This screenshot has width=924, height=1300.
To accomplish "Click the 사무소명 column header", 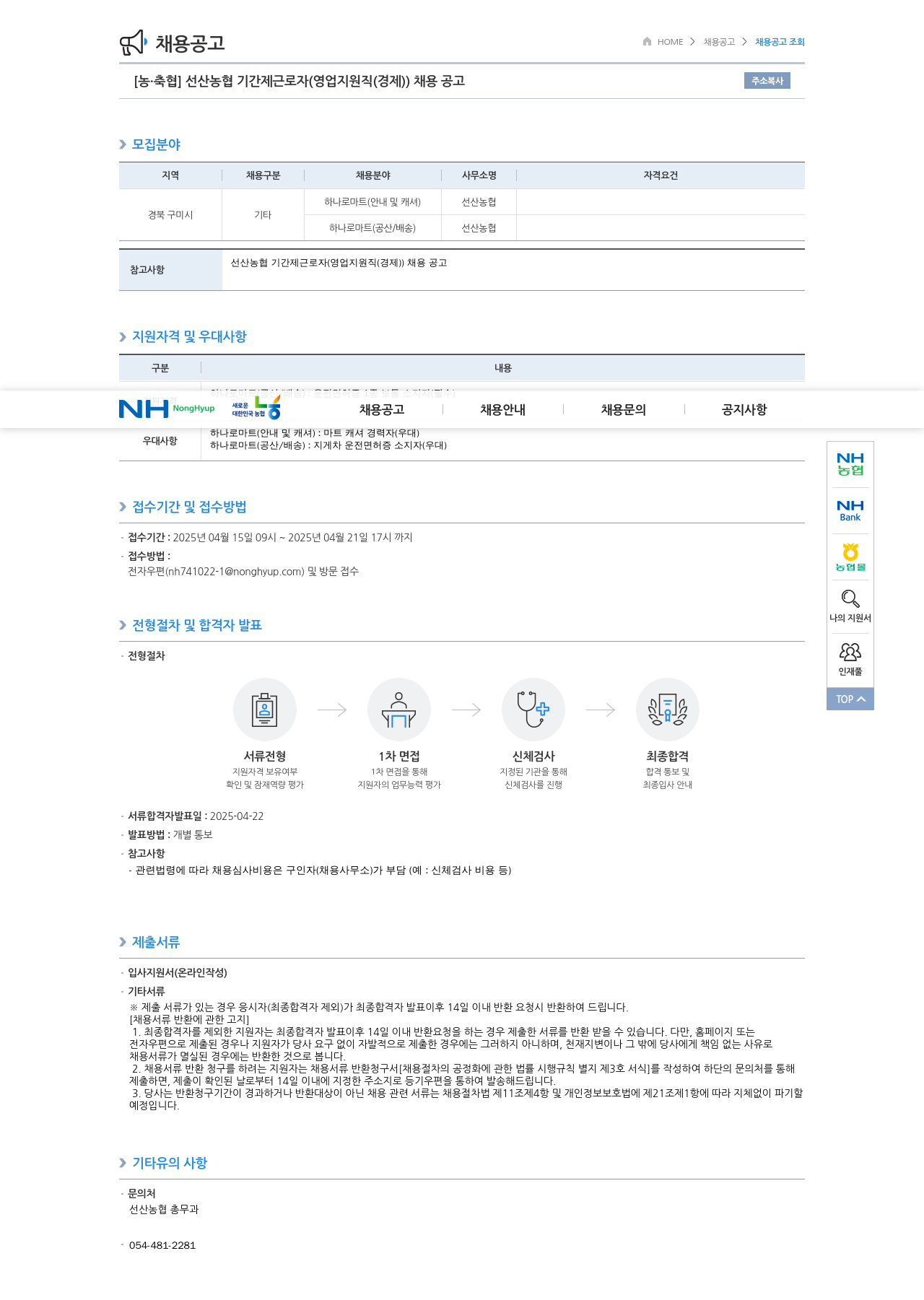I will point(479,175).
